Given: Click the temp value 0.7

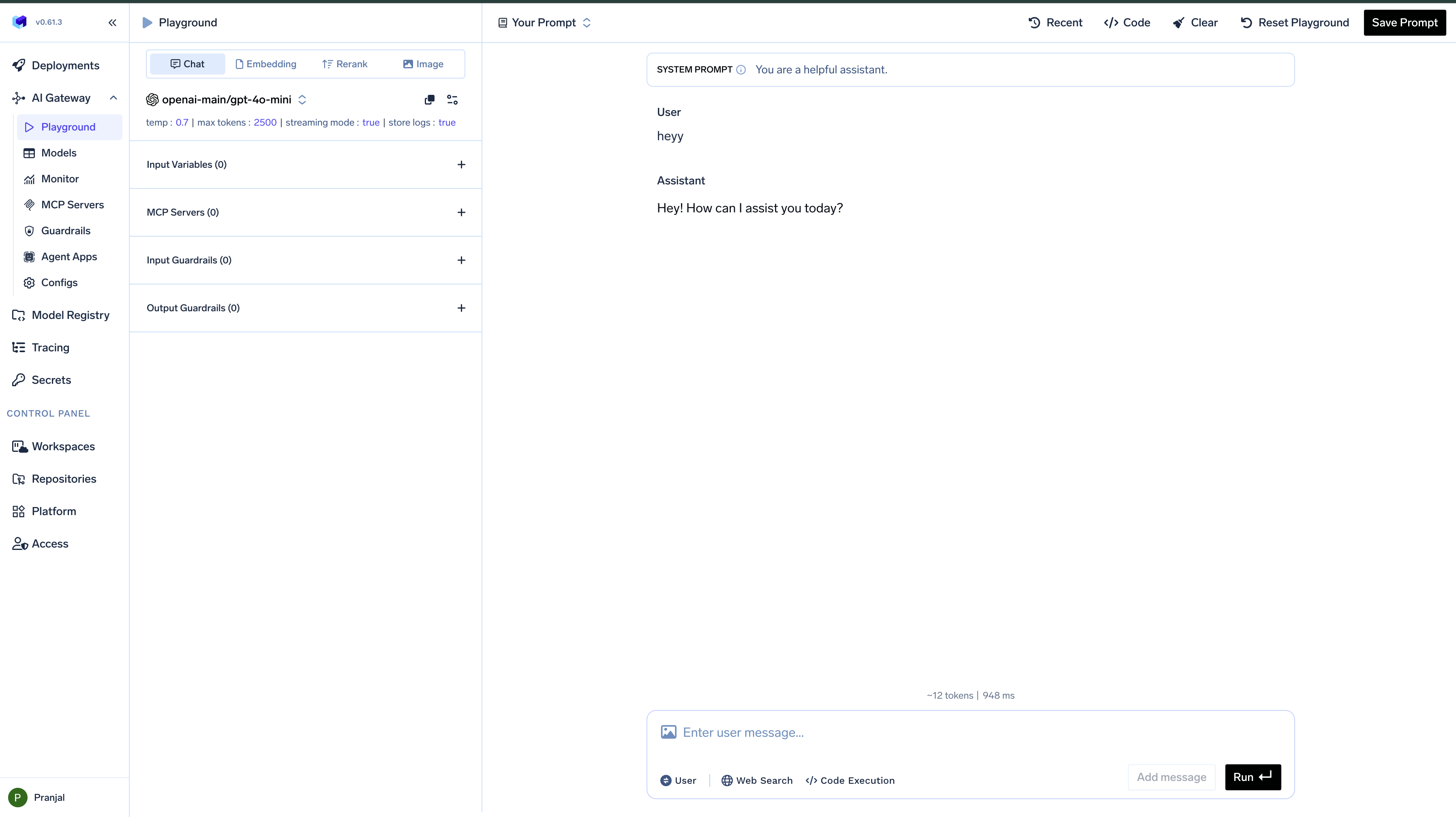Looking at the screenshot, I should [x=182, y=123].
